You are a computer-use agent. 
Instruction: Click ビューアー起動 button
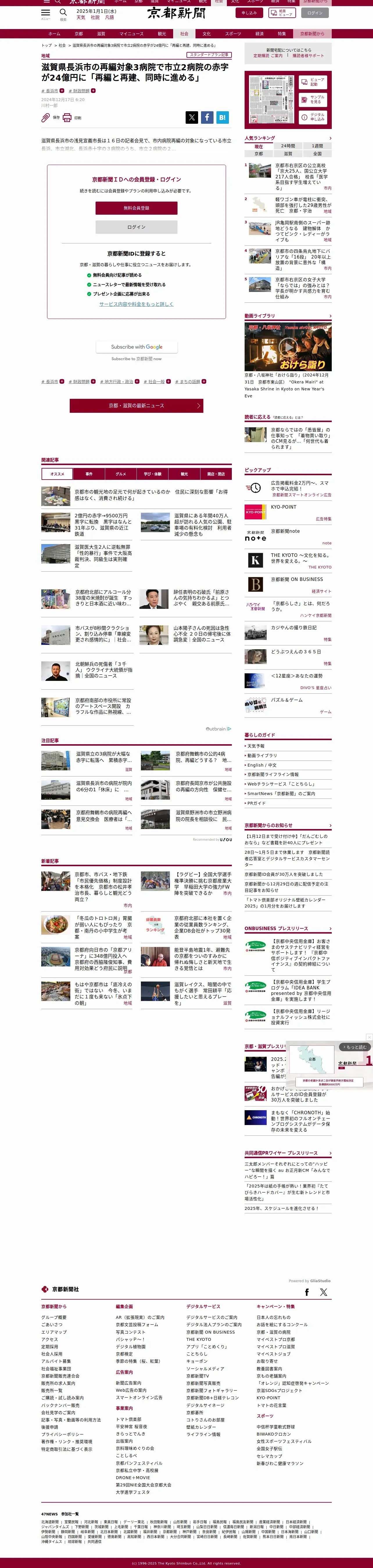(313, 82)
